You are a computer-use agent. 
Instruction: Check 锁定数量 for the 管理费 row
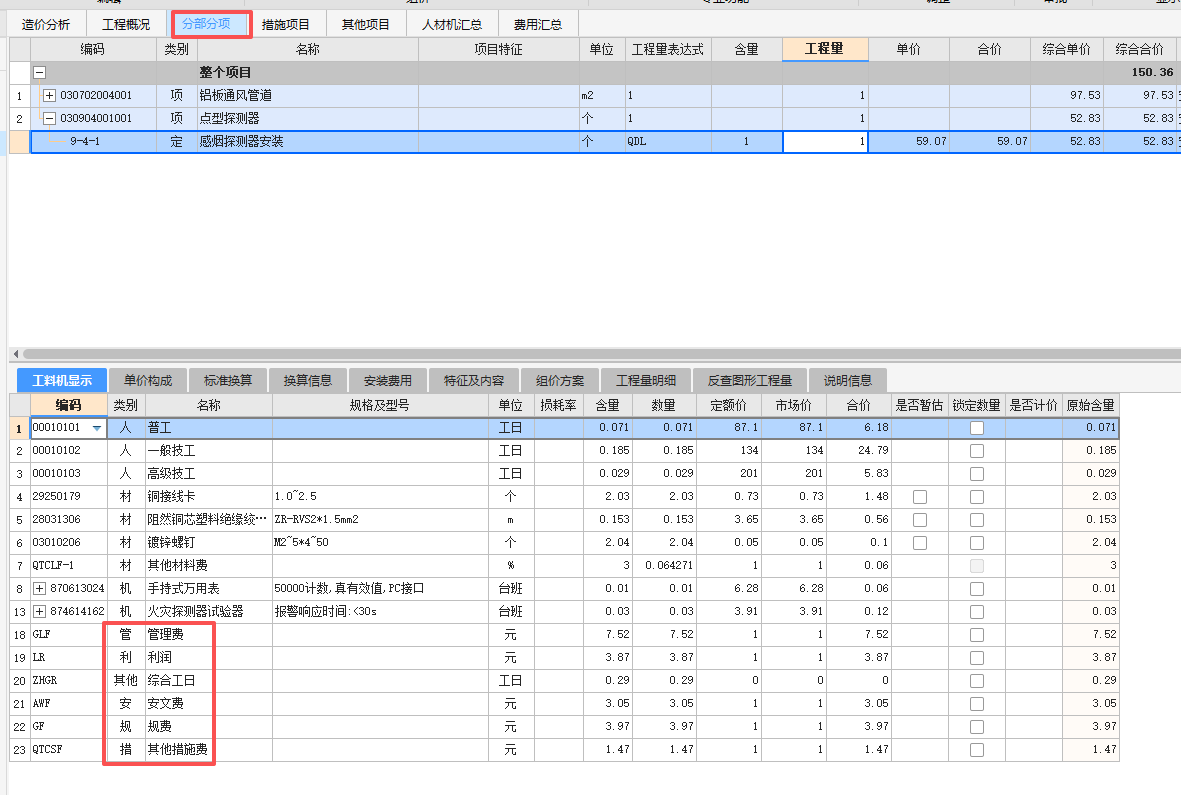[975, 634]
